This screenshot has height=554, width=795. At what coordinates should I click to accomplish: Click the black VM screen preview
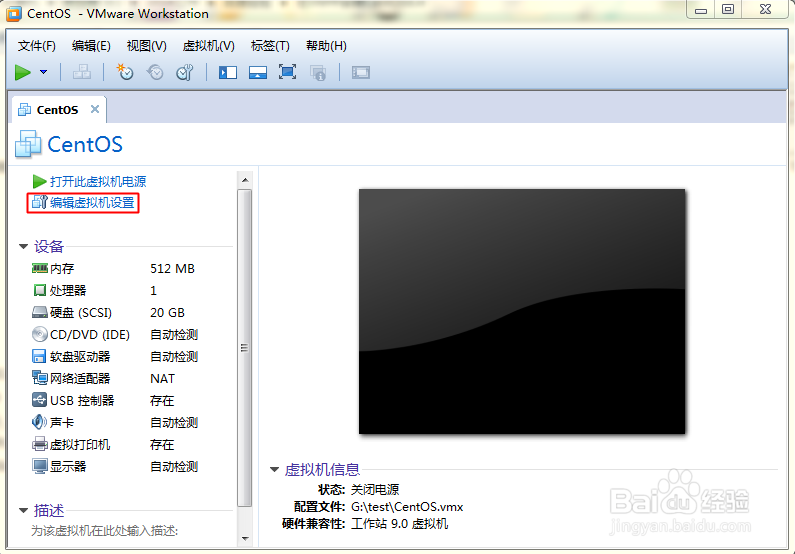[522, 312]
